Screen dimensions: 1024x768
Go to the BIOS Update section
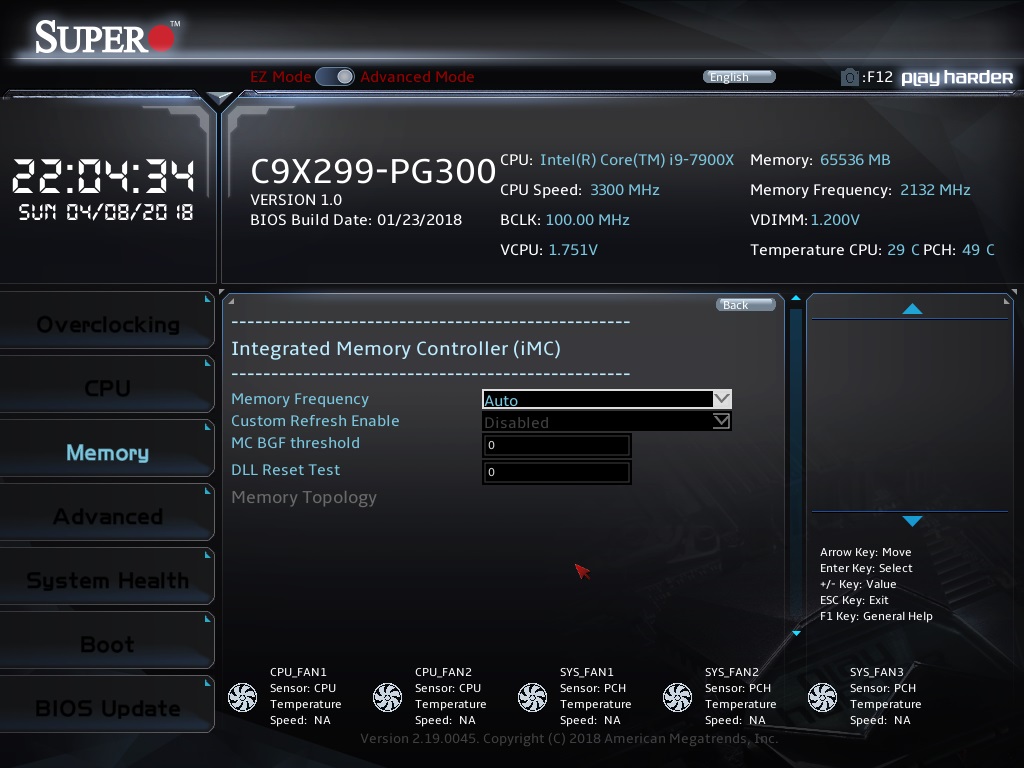107,708
